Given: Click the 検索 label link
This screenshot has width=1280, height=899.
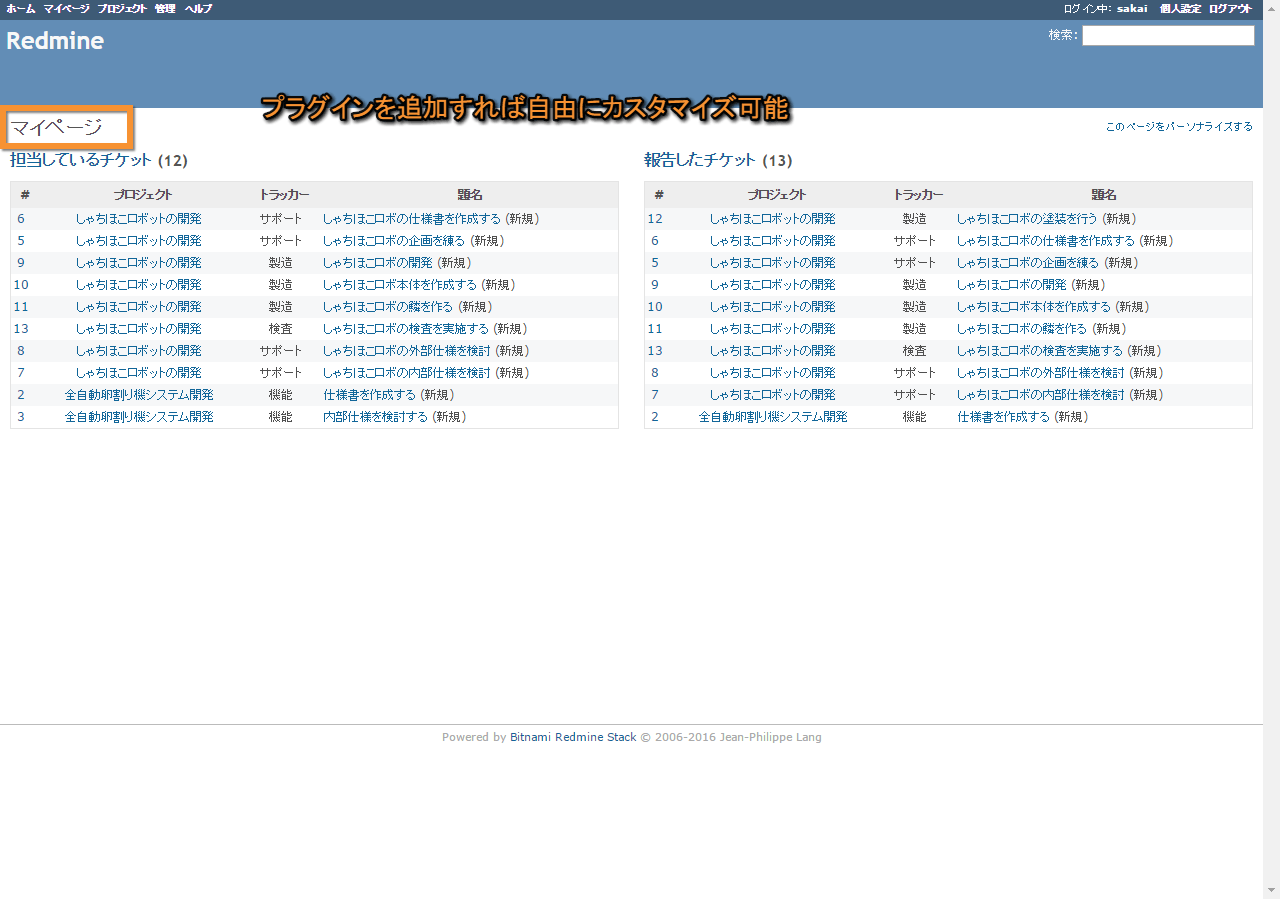Looking at the screenshot, I should click(1061, 35).
